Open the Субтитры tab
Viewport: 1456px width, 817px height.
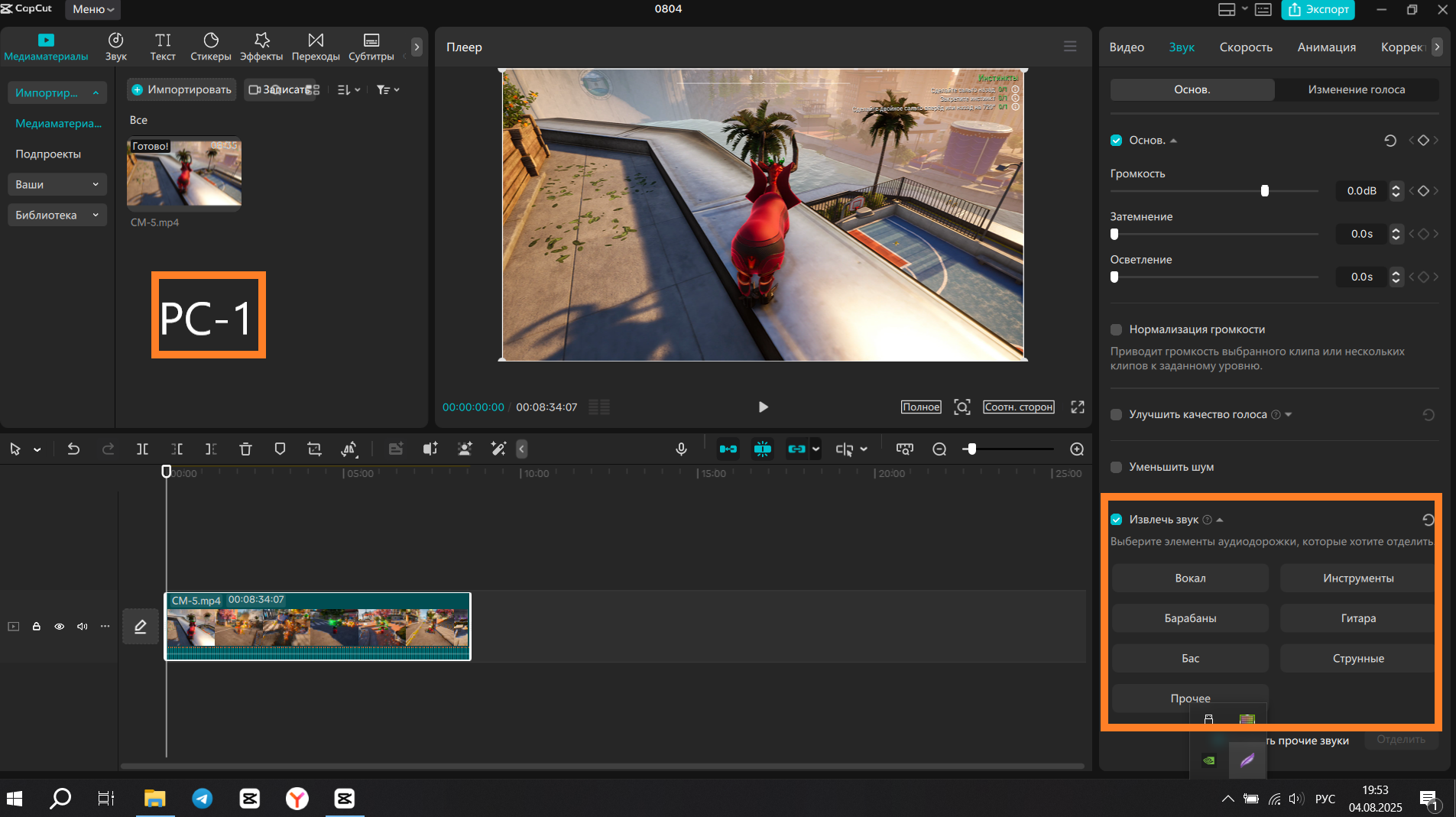point(371,47)
